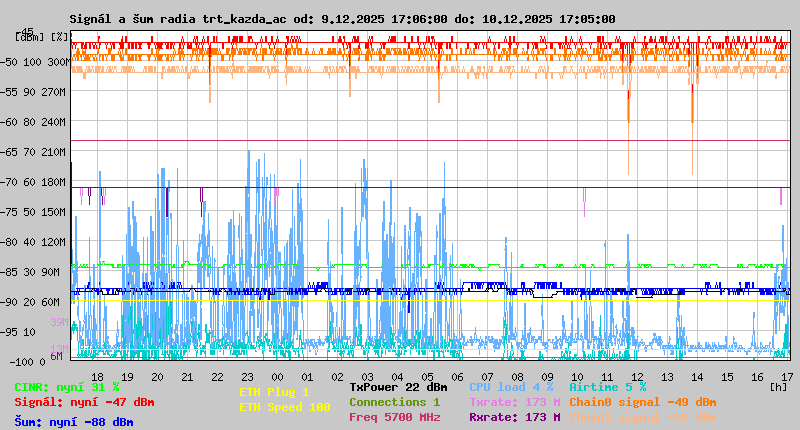
Task: Click the '-80 40 120M' y-axis label
Action: tap(33, 242)
